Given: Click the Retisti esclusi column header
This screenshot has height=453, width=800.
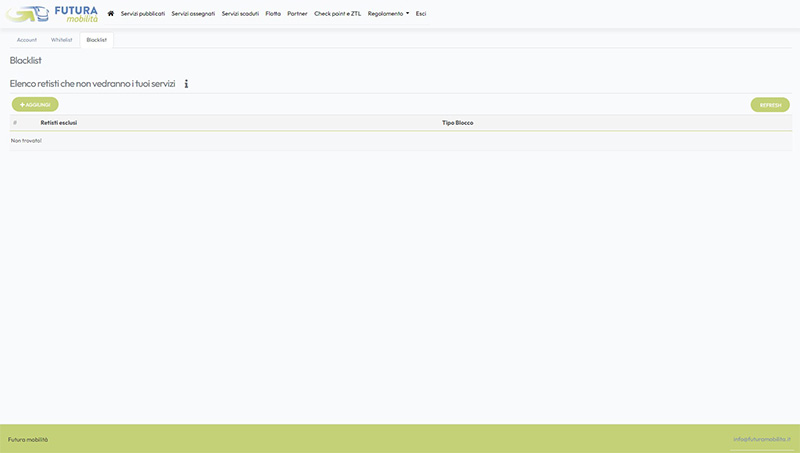Looking at the screenshot, I should (59, 123).
